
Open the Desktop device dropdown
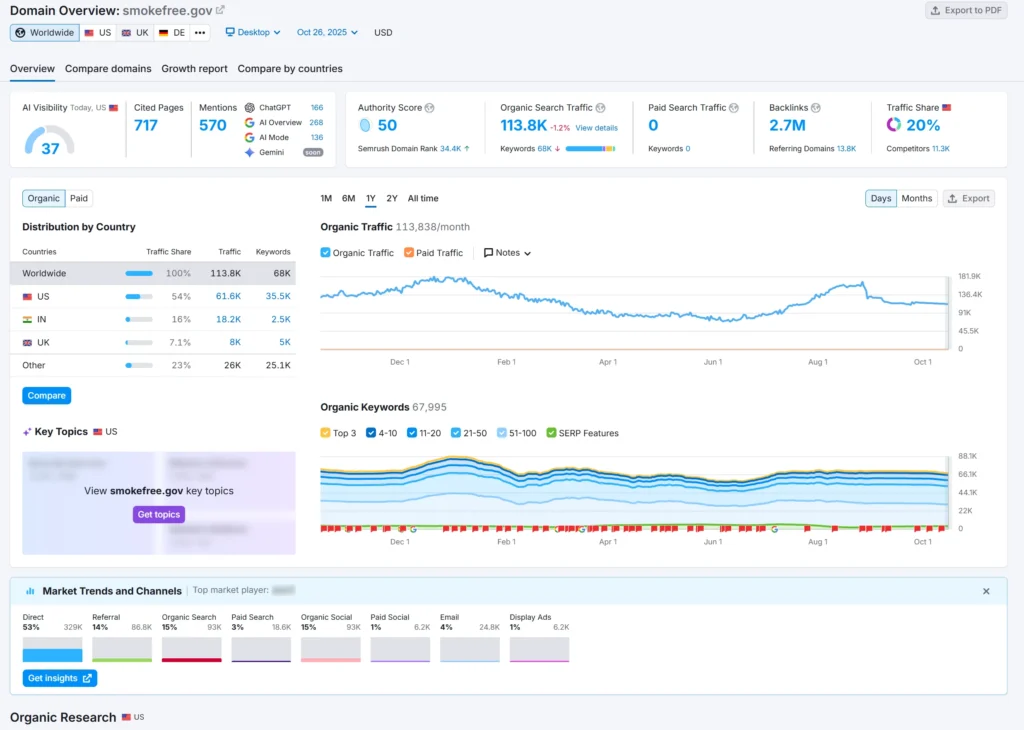coord(253,32)
